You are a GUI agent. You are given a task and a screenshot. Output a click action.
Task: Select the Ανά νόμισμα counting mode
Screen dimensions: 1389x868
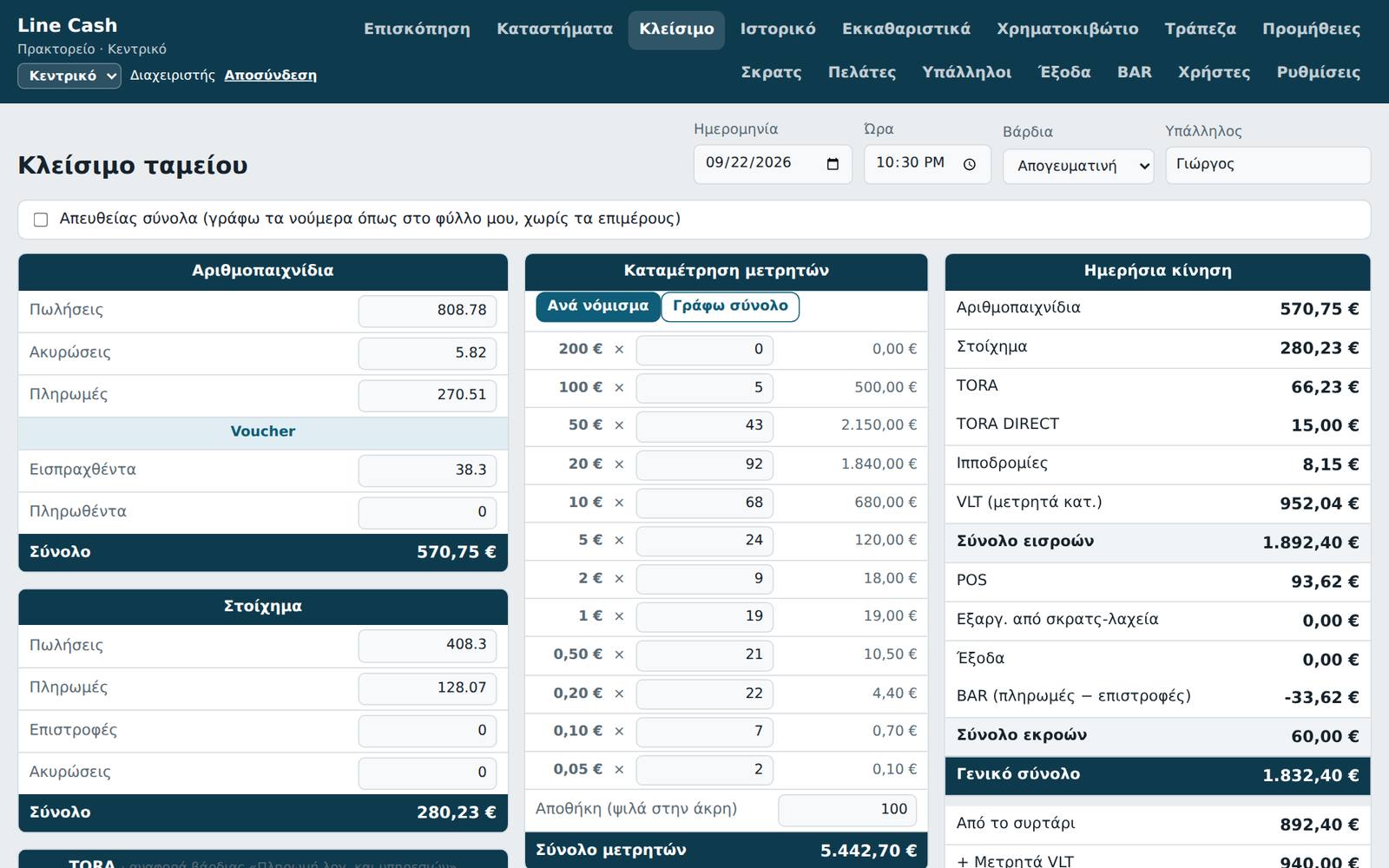tap(598, 306)
